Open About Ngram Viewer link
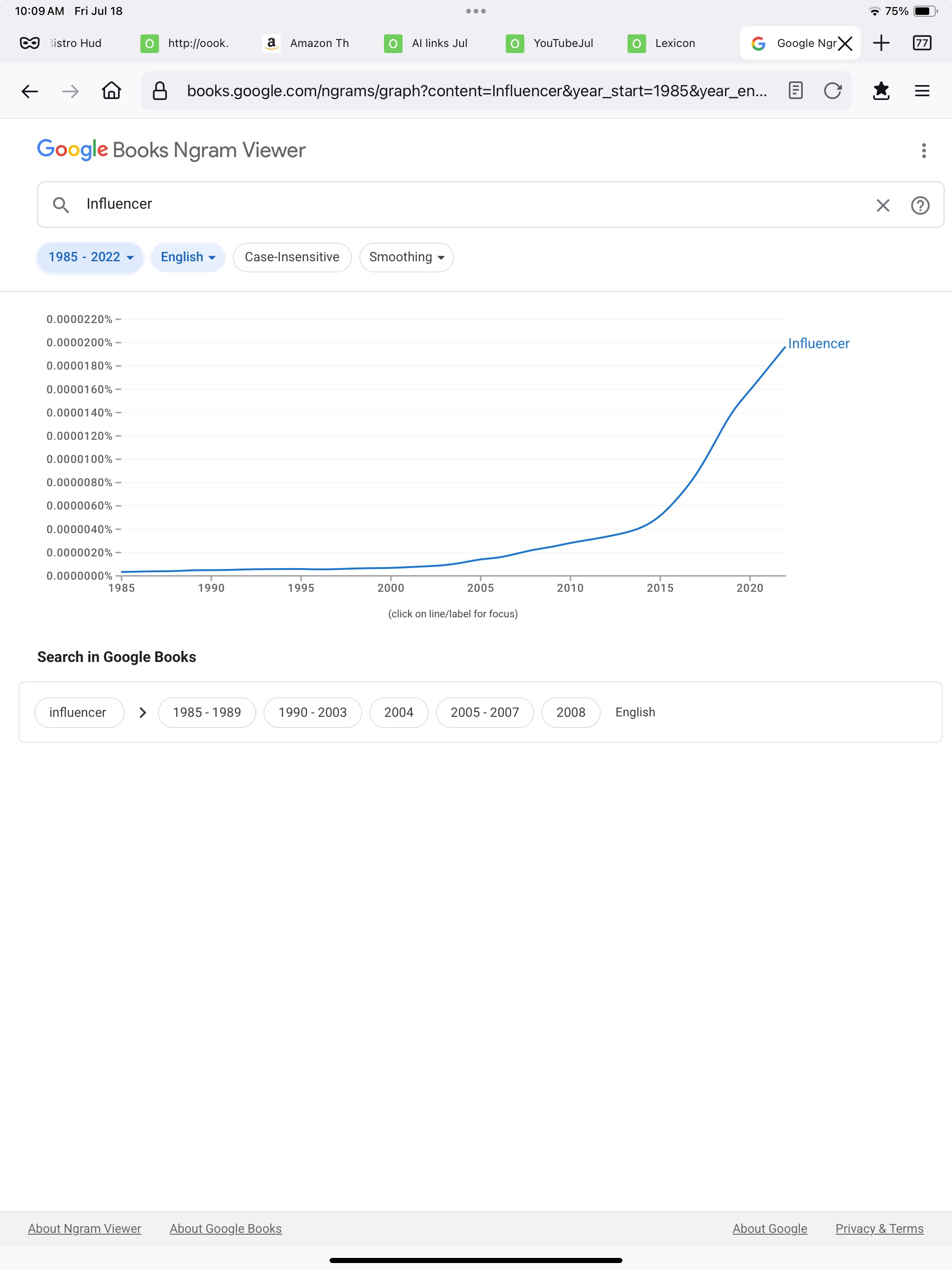 coord(85,1229)
